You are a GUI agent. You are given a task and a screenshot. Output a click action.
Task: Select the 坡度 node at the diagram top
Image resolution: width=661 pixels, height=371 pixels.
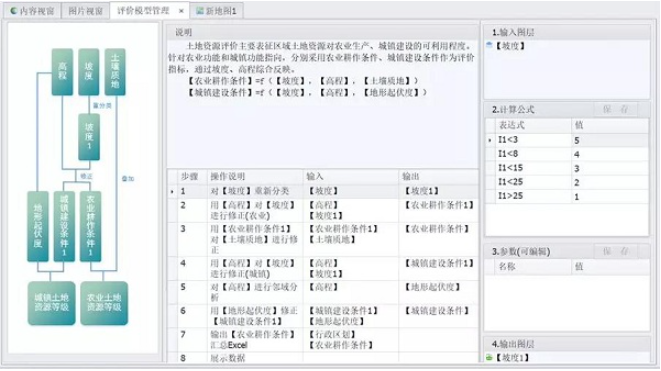click(89, 72)
